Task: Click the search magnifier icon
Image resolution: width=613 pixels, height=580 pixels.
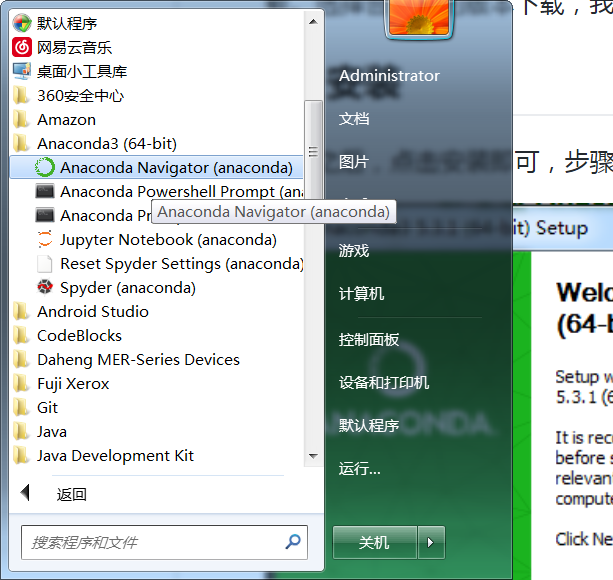Action: coord(293,542)
